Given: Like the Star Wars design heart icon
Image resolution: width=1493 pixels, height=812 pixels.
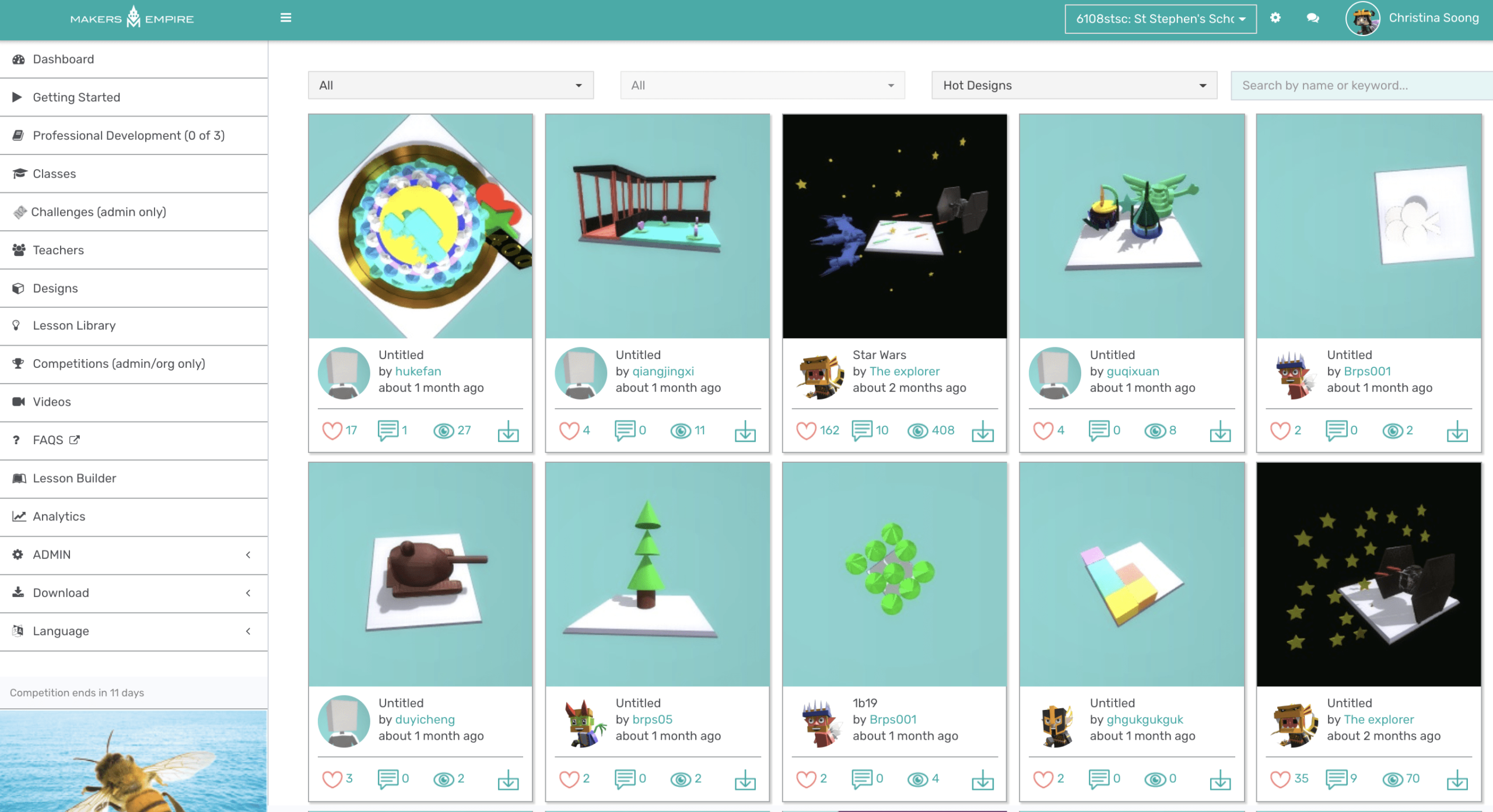Looking at the screenshot, I should [x=806, y=431].
